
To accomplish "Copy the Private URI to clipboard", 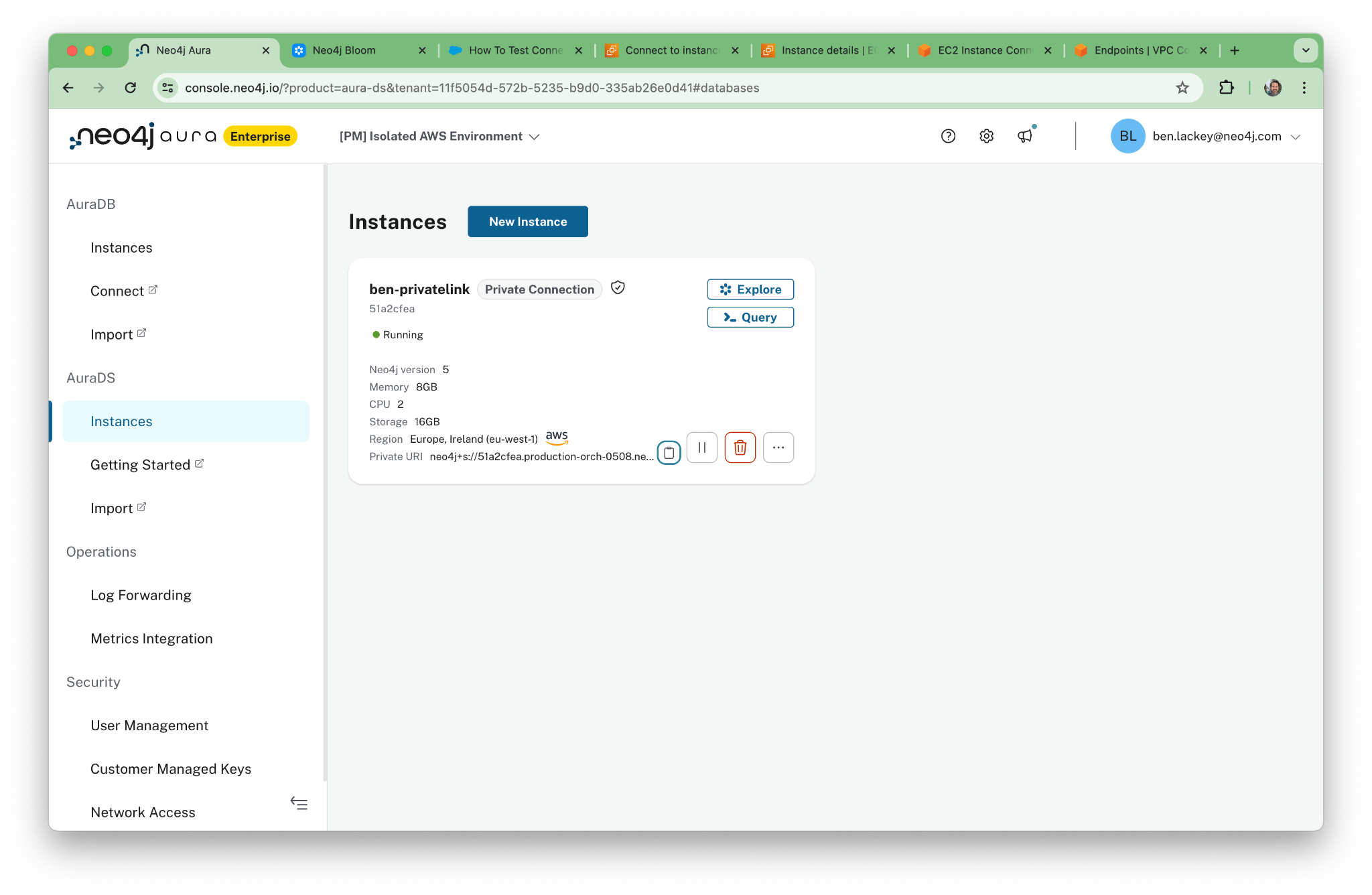I will click(669, 453).
